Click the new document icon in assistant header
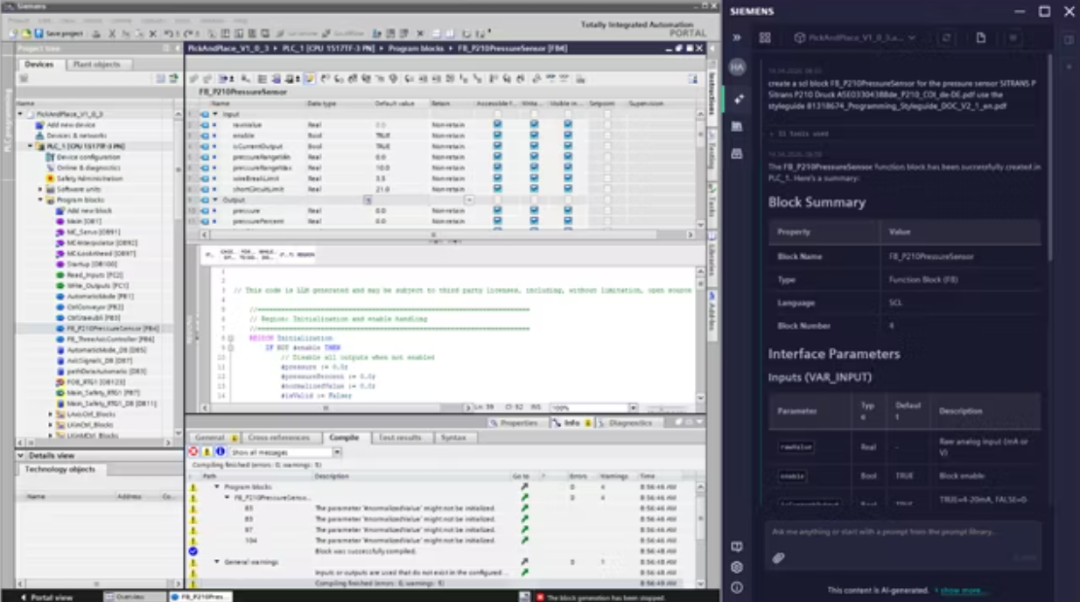 [981, 38]
